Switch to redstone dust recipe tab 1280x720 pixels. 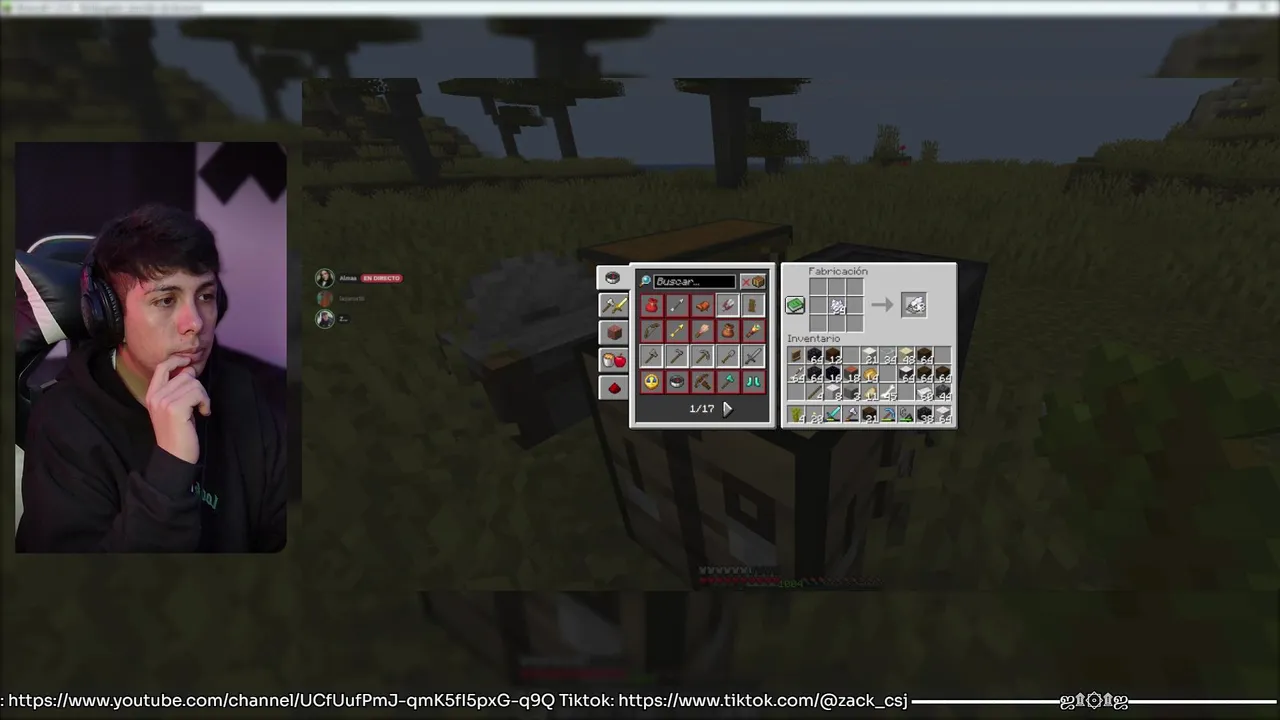click(614, 388)
